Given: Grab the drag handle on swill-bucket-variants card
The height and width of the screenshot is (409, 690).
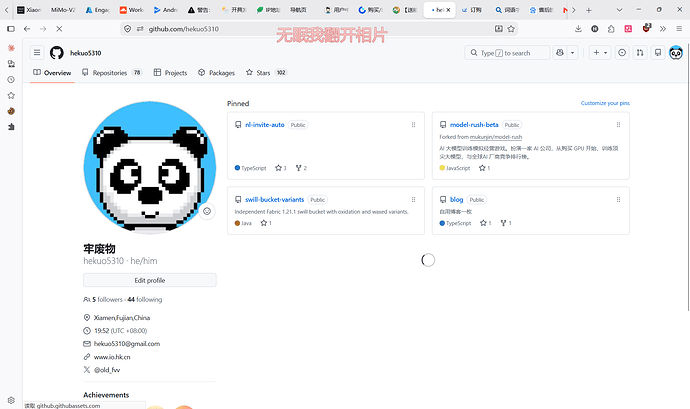Looking at the screenshot, I should 413,199.
